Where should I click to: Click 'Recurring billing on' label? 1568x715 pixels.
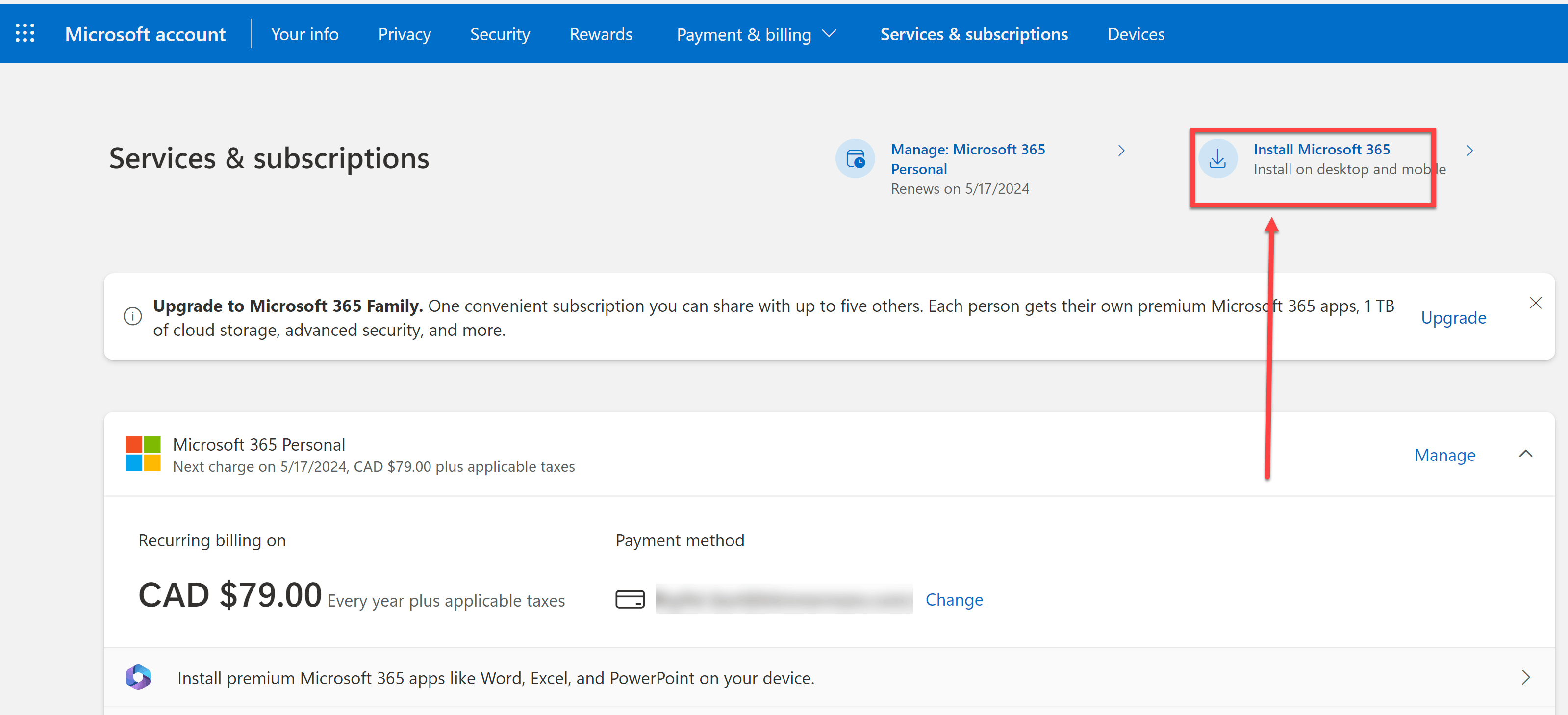(x=212, y=540)
